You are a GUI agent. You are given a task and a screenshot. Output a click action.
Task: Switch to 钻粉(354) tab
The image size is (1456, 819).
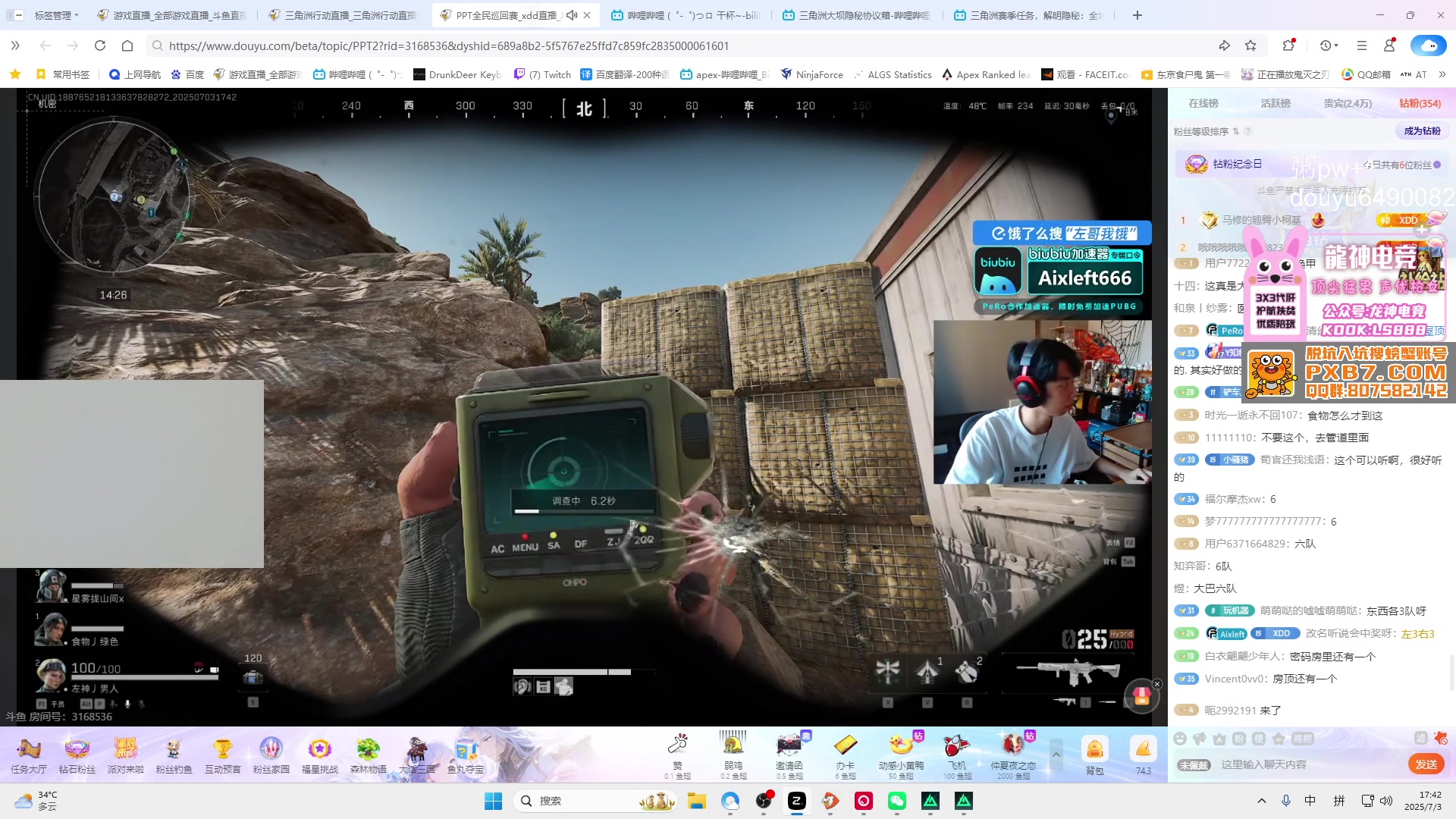tap(1420, 103)
